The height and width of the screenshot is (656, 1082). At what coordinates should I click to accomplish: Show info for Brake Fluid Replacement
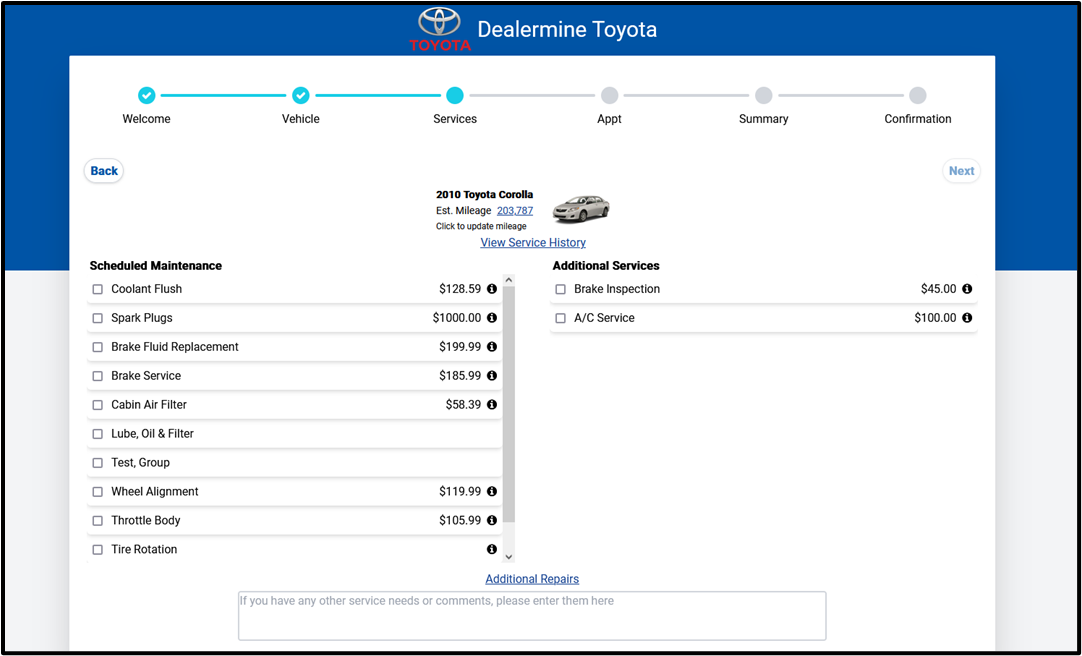point(492,347)
